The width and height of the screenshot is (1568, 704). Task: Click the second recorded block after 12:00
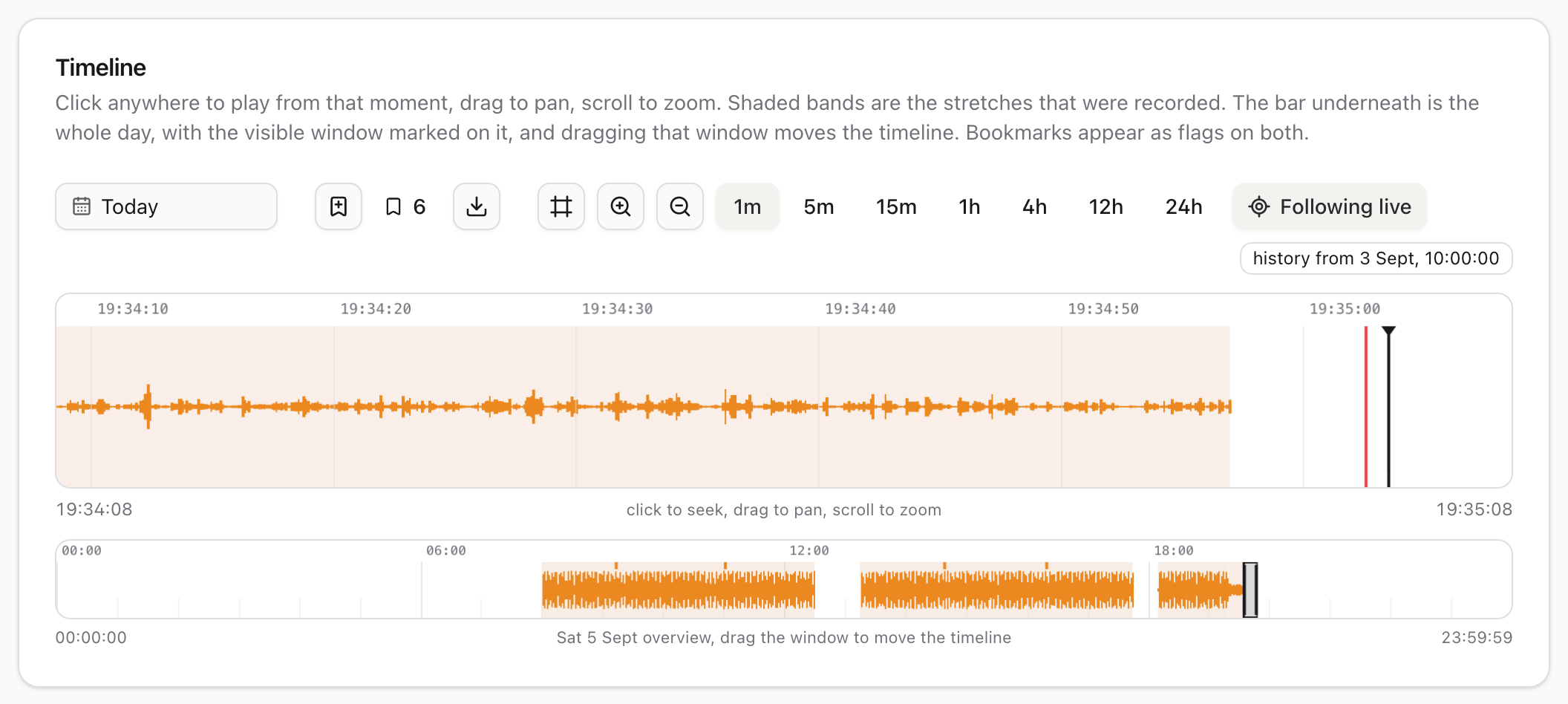coord(997,590)
